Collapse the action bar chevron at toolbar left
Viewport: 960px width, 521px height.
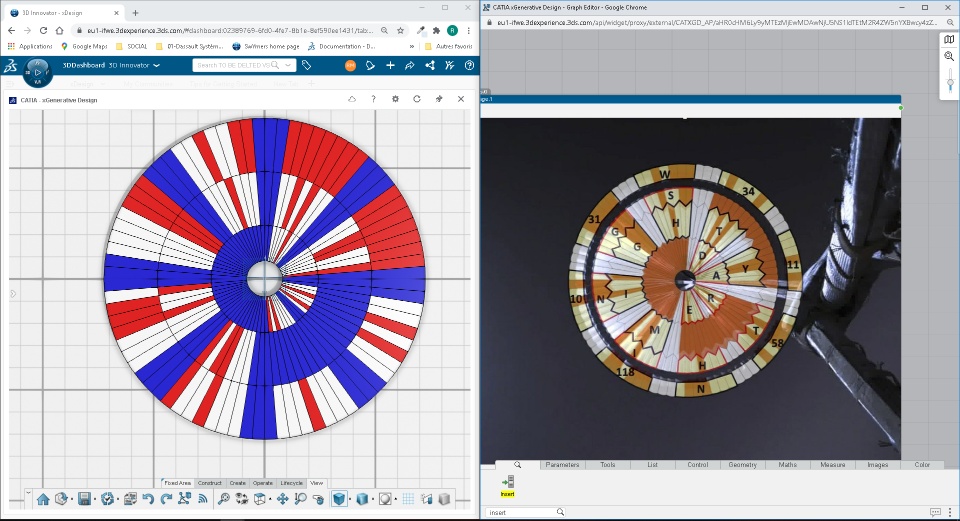(x=28, y=493)
